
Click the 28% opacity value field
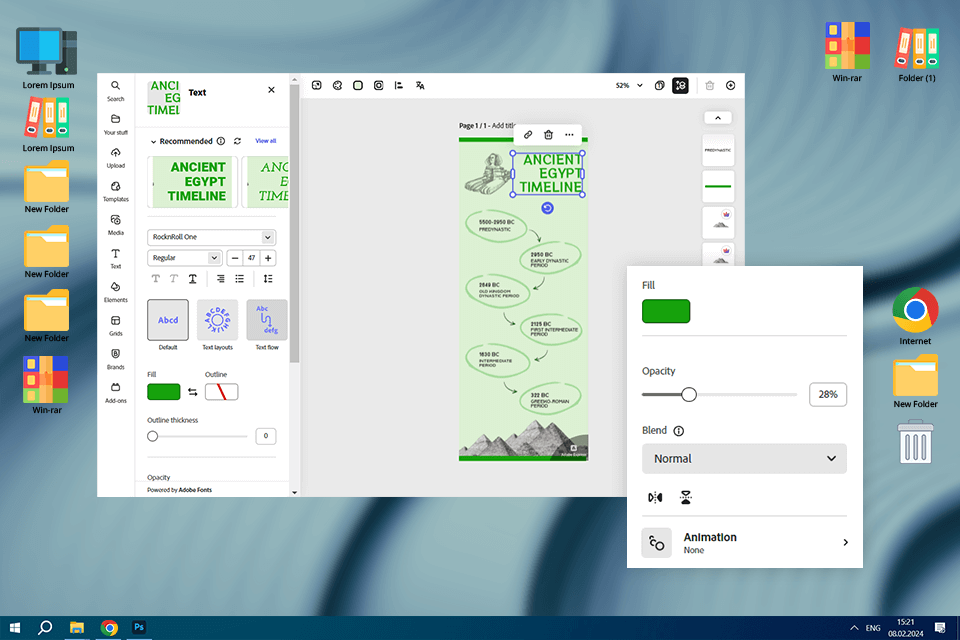click(x=828, y=394)
